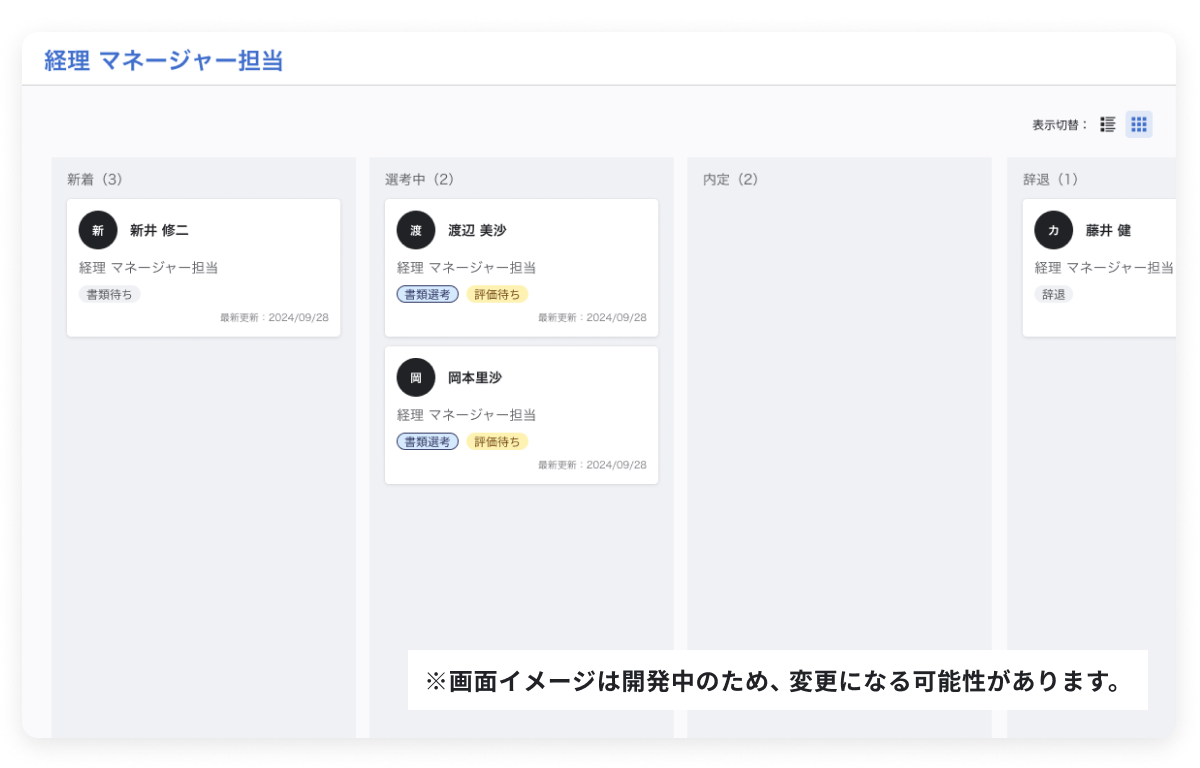Switch to list view using 表示切替 icon

click(1106, 124)
